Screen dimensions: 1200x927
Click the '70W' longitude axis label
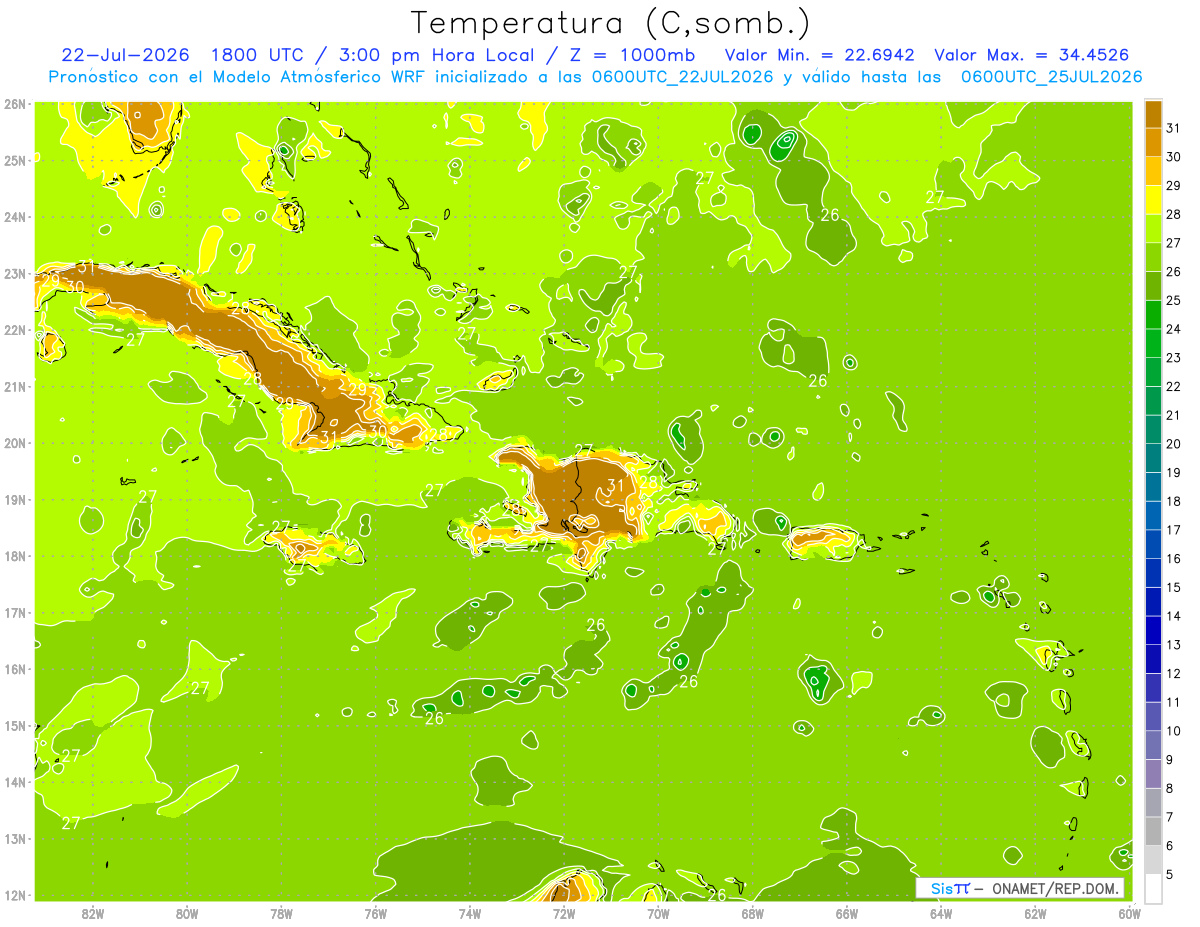pos(658,913)
